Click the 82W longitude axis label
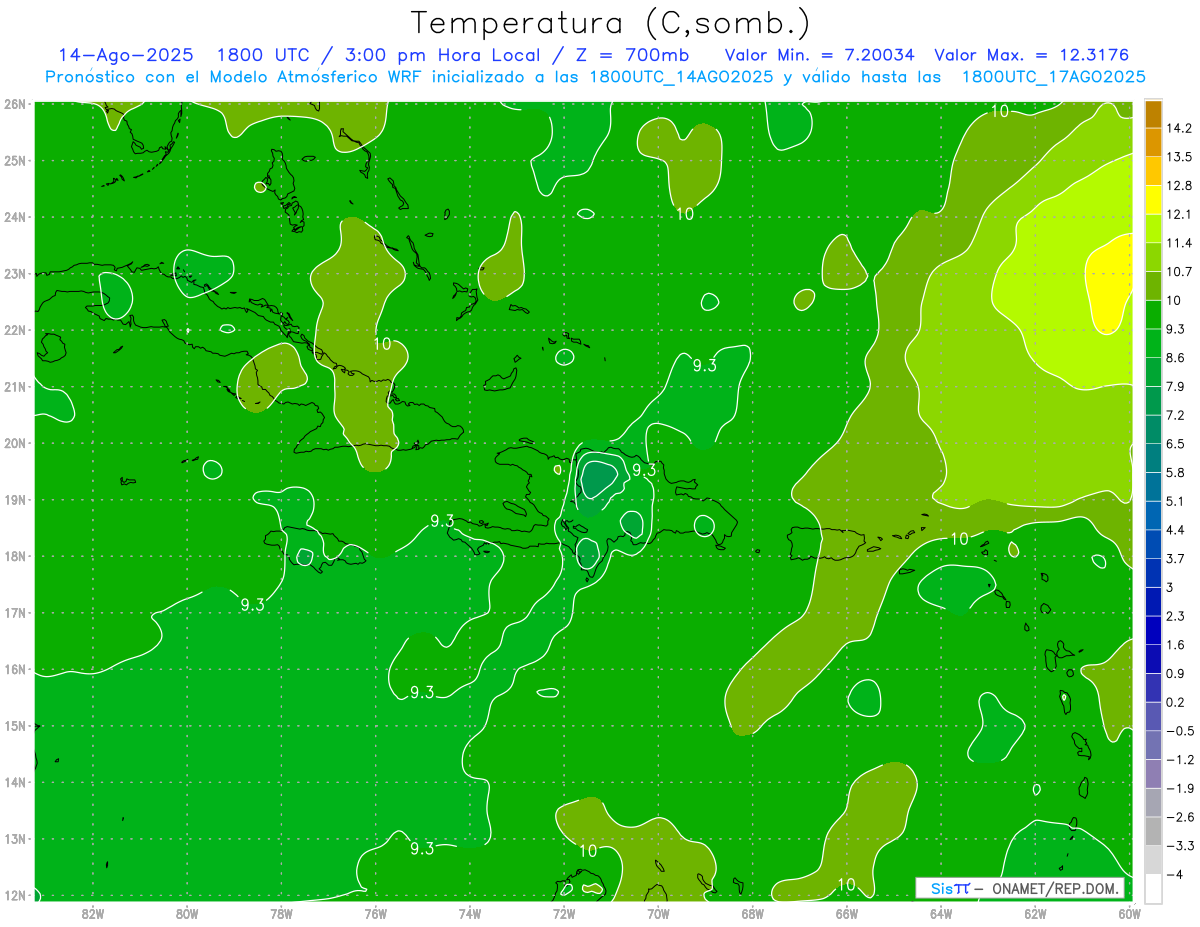 point(93,914)
